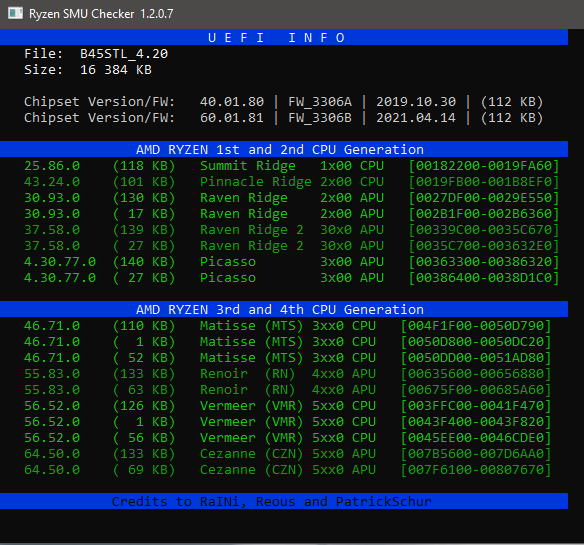584x545 pixels.
Task: Click address range '[00635600-00656880]'
Action: click(x=476, y=374)
